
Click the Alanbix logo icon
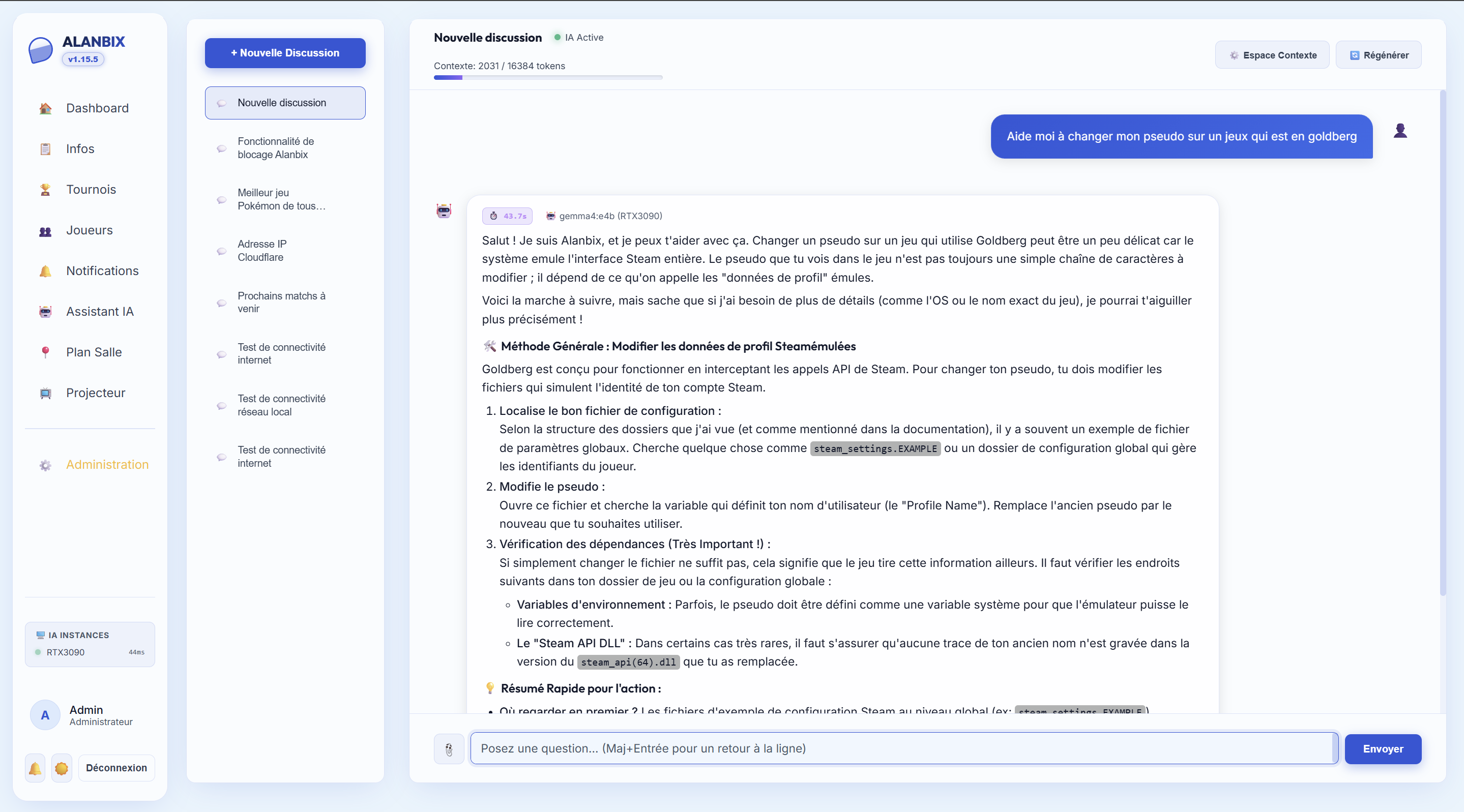[40, 50]
